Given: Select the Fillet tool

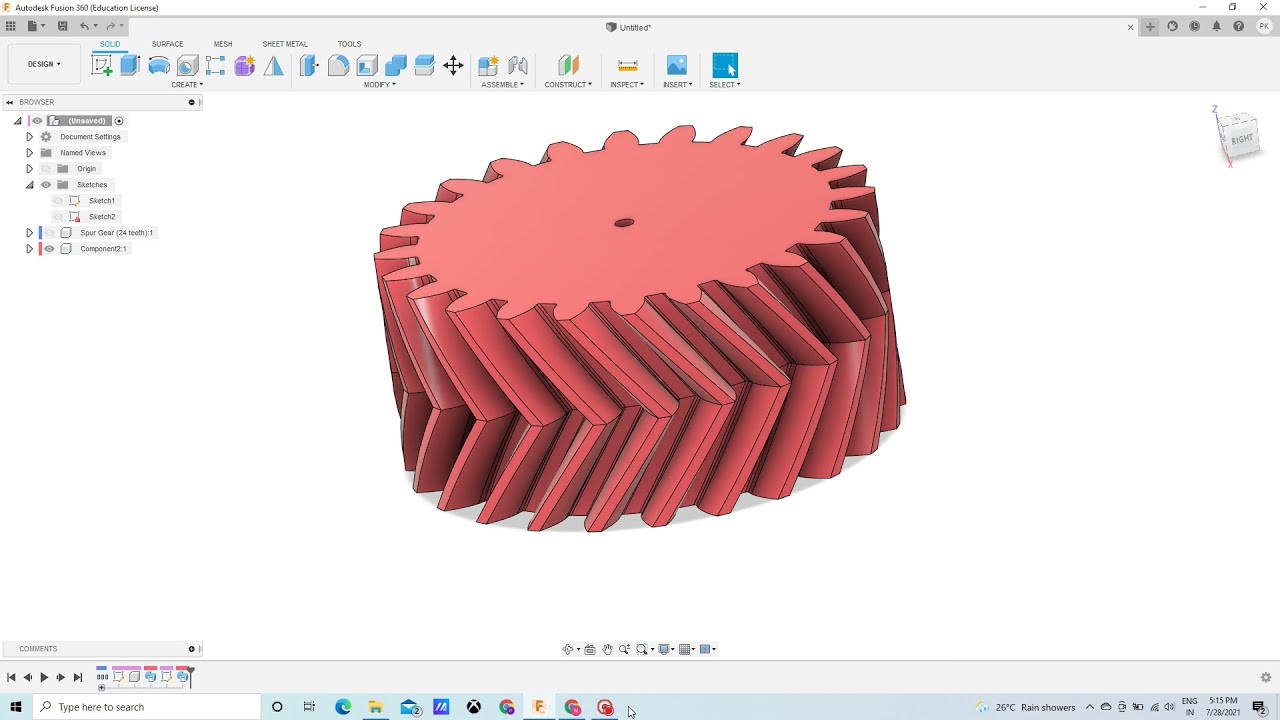Looking at the screenshot, I should pos(338,66).
